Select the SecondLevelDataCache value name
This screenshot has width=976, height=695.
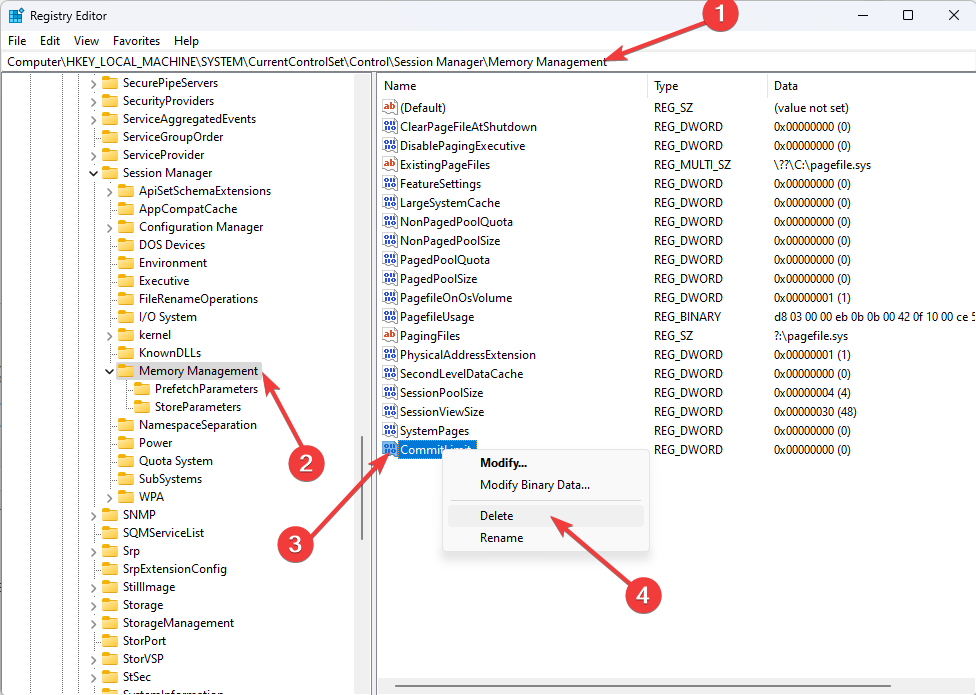461,373
